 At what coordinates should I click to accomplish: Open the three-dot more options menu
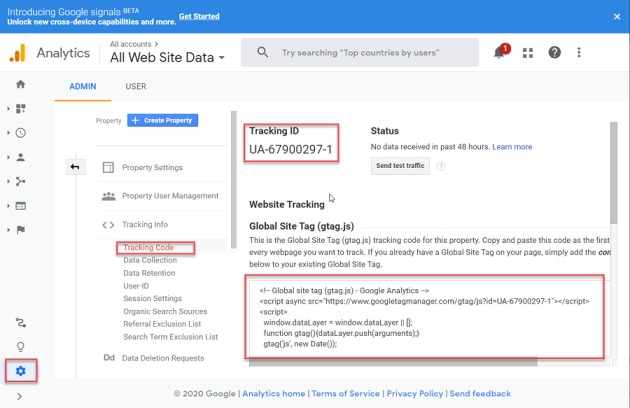[x=579, y=52]
